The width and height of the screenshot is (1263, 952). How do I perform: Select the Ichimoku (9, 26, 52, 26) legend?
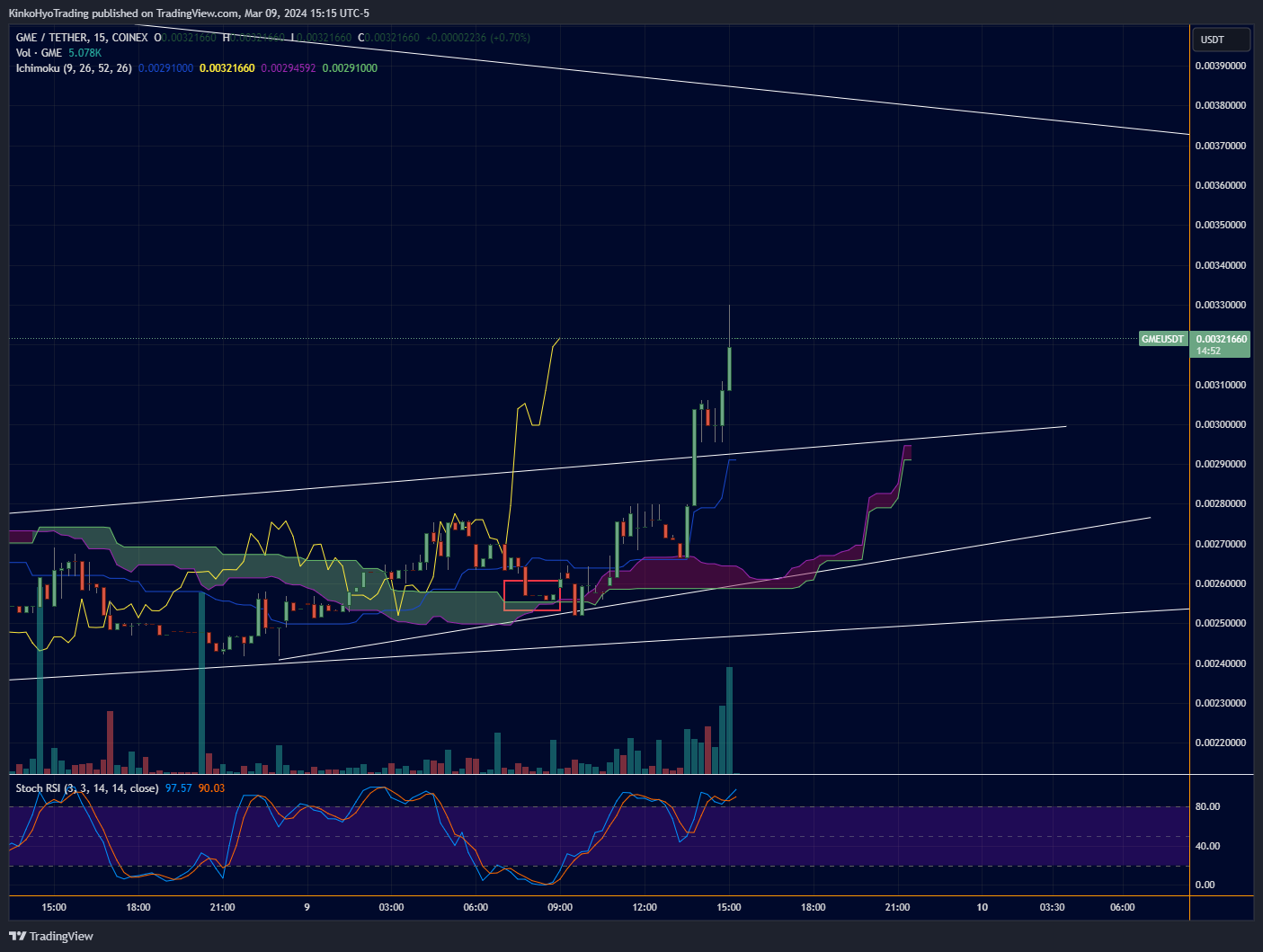click(x=74, y=68)
